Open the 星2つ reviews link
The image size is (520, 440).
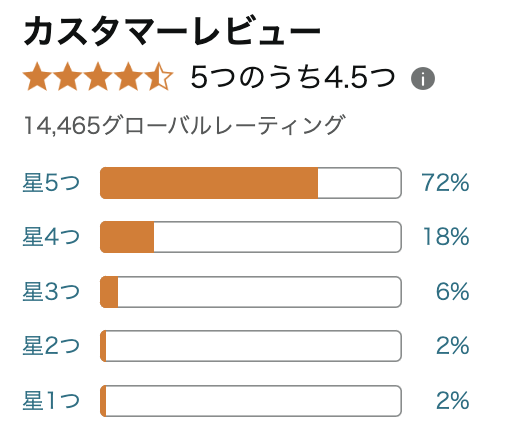51,346
